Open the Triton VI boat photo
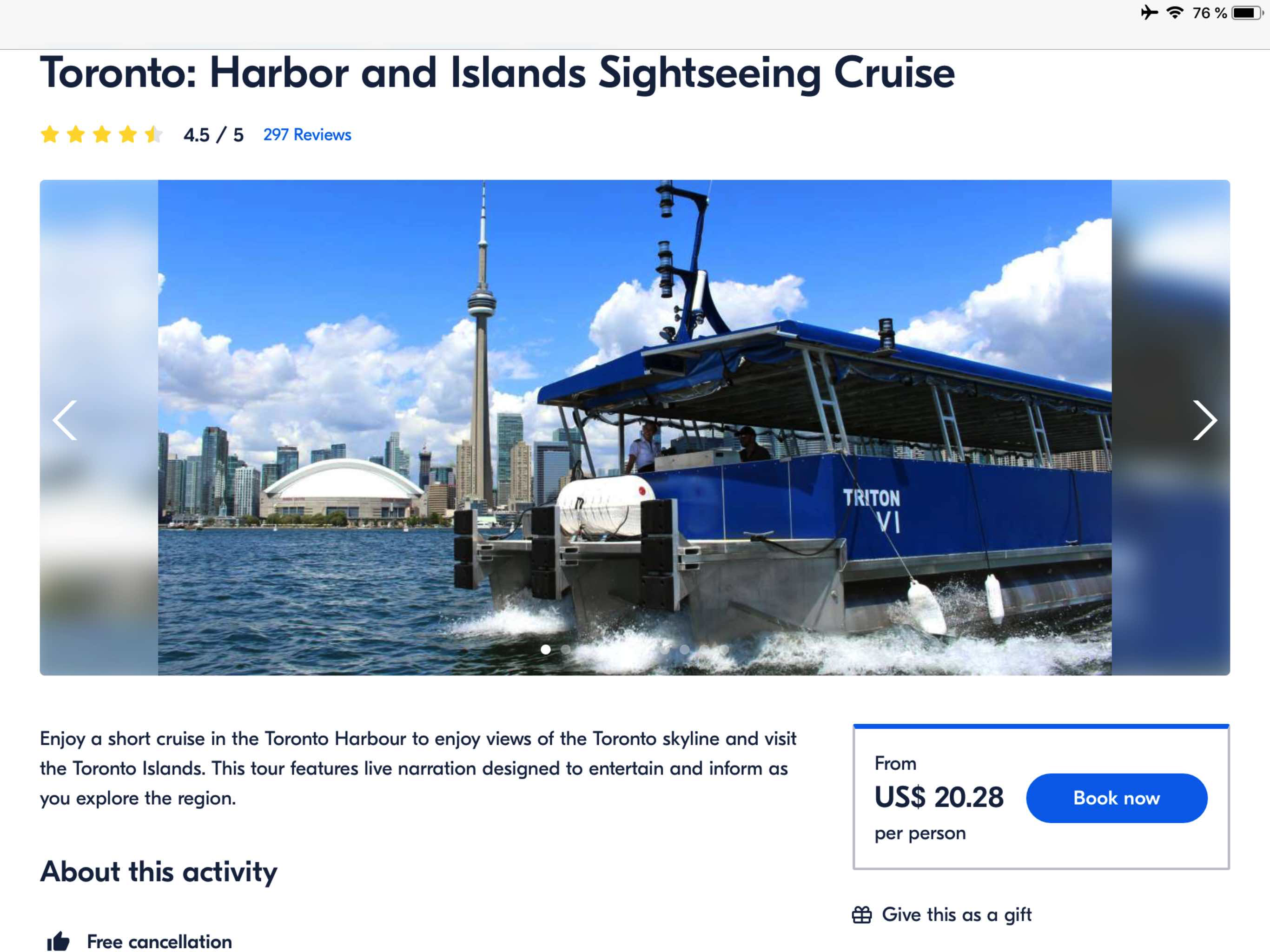Screen dimensions: 1270x952 pyautogui.click(x=635, y=427)
